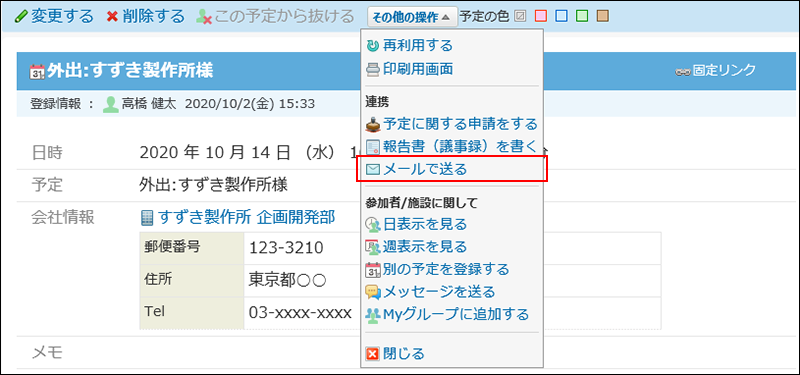
Task: Click the stamp icon for 予定に関する申請
Action: [x=373, y=124]
